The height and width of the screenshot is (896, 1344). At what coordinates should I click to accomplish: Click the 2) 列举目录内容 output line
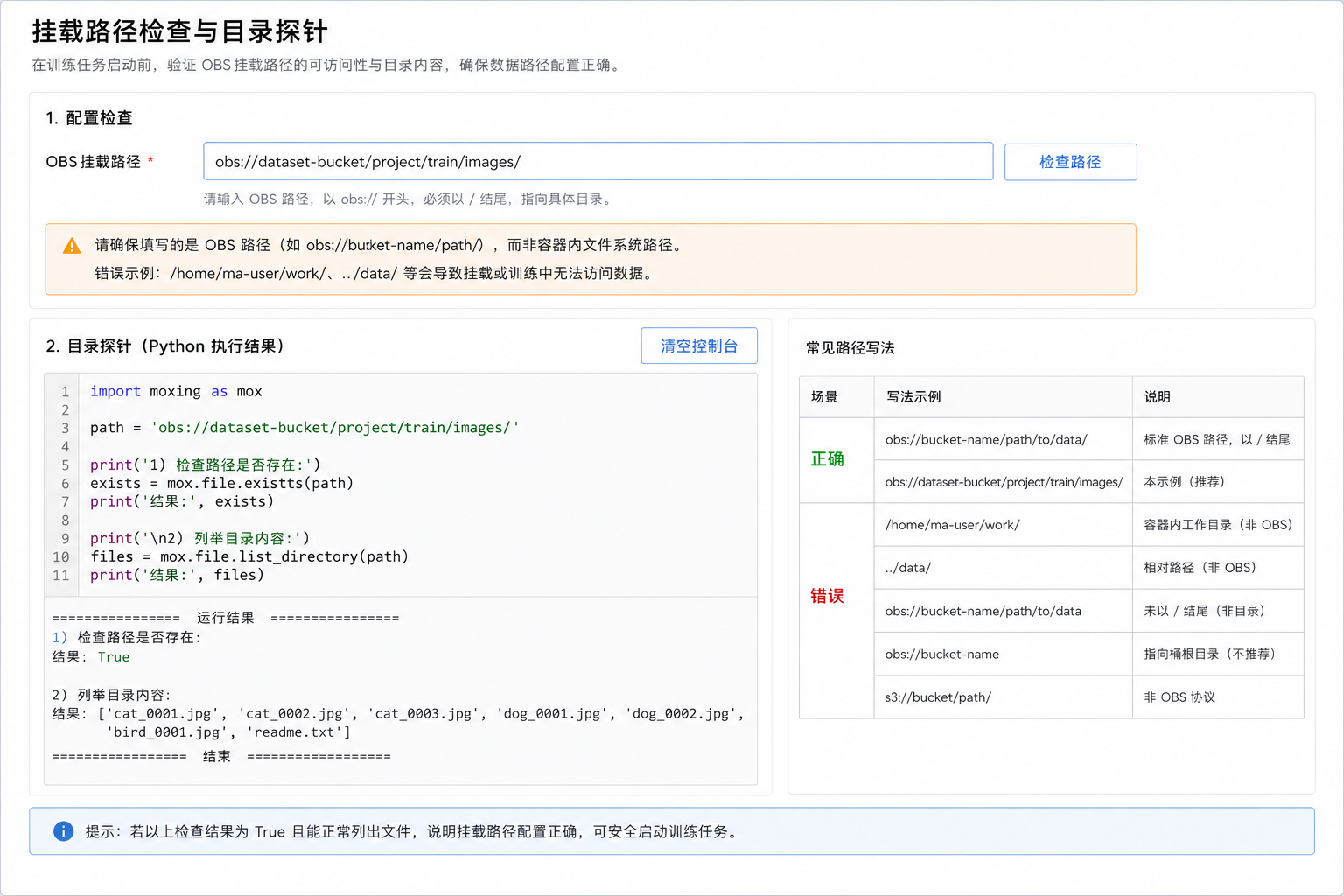[x=112, y=695]
